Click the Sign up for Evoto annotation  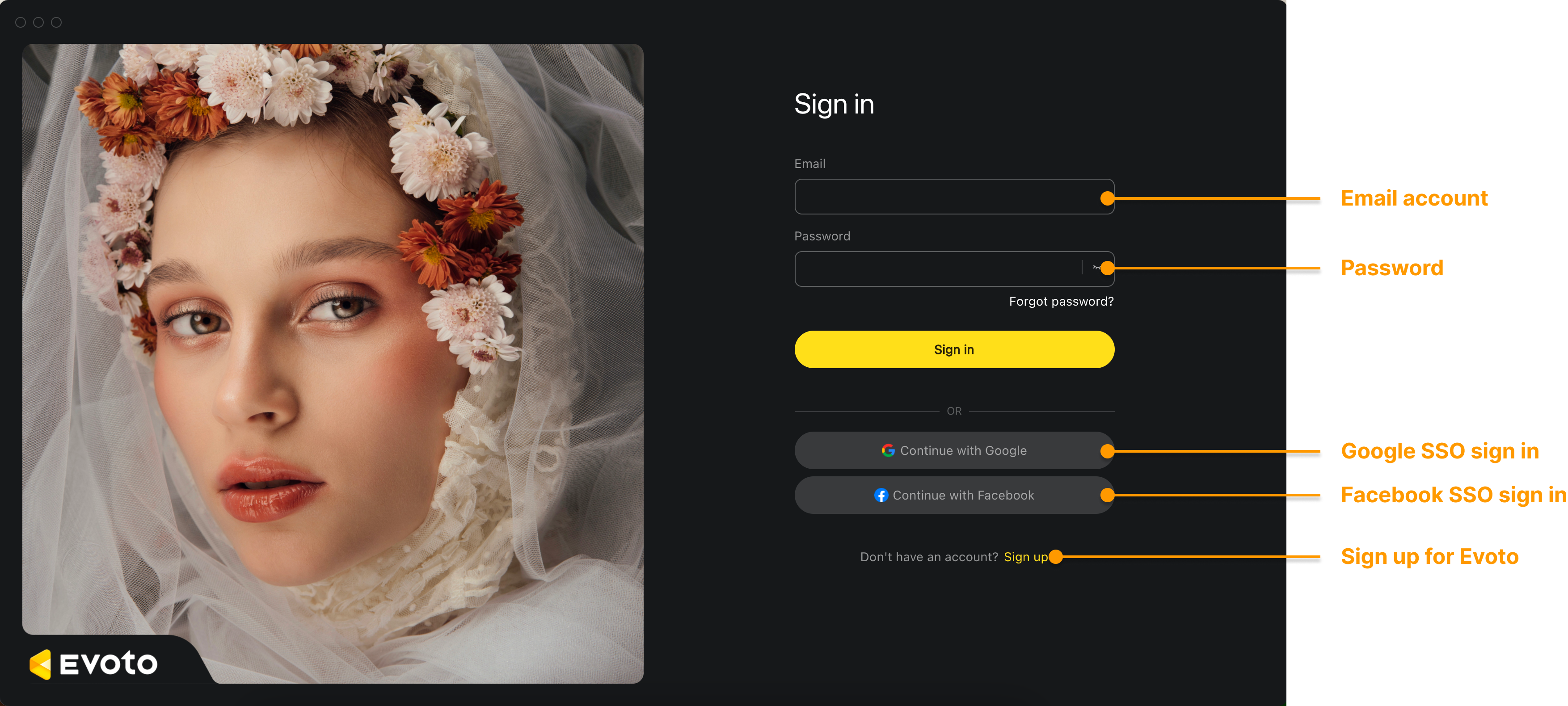(1429, 557)
